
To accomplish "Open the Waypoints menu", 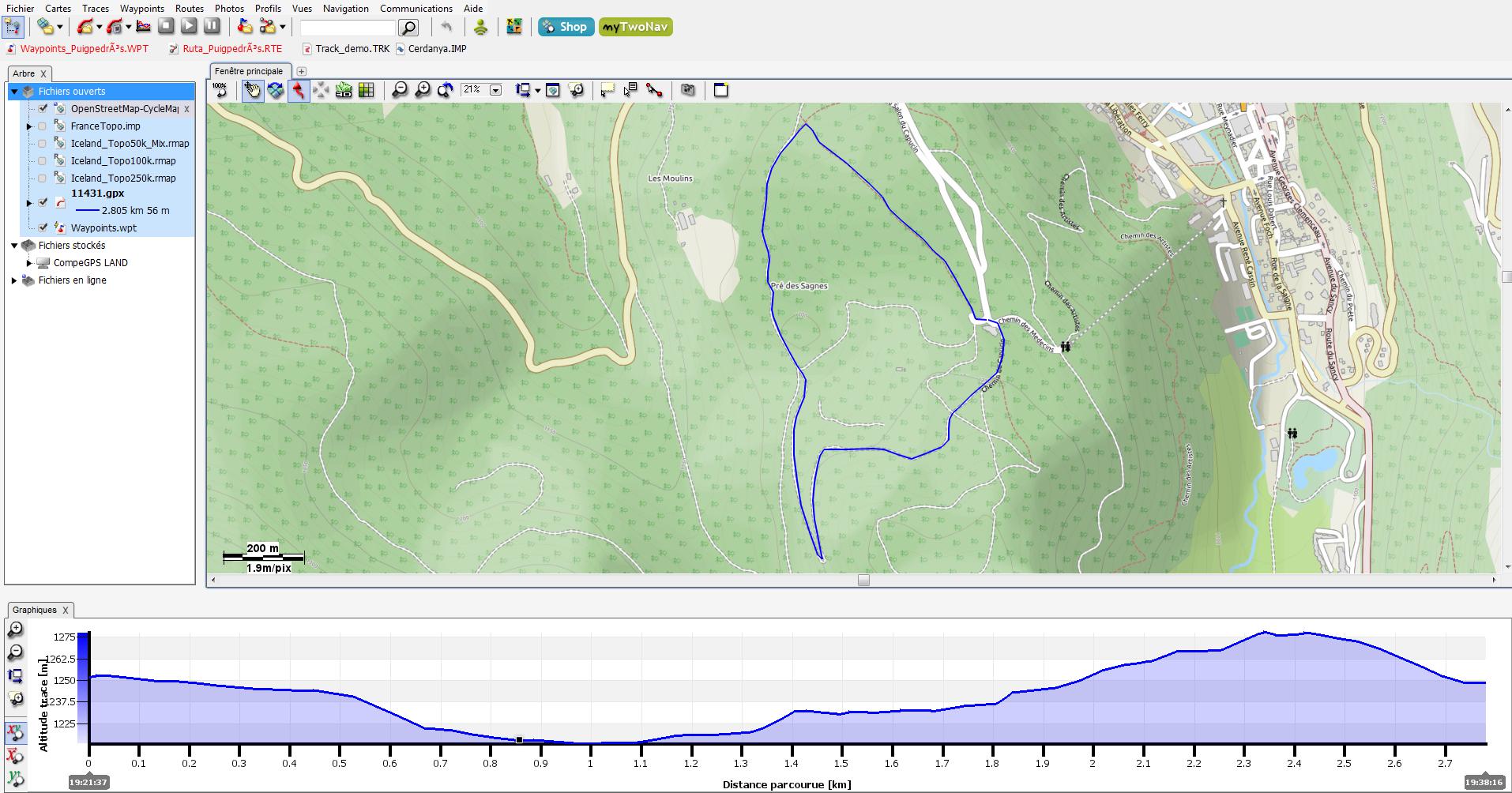I will tap(141, 8).
